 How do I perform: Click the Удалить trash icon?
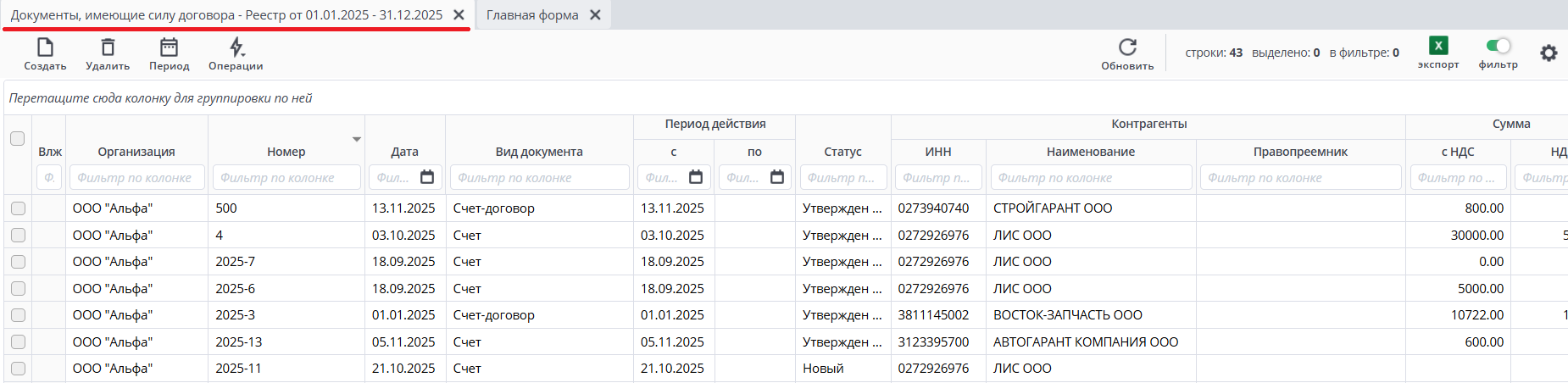108,47
